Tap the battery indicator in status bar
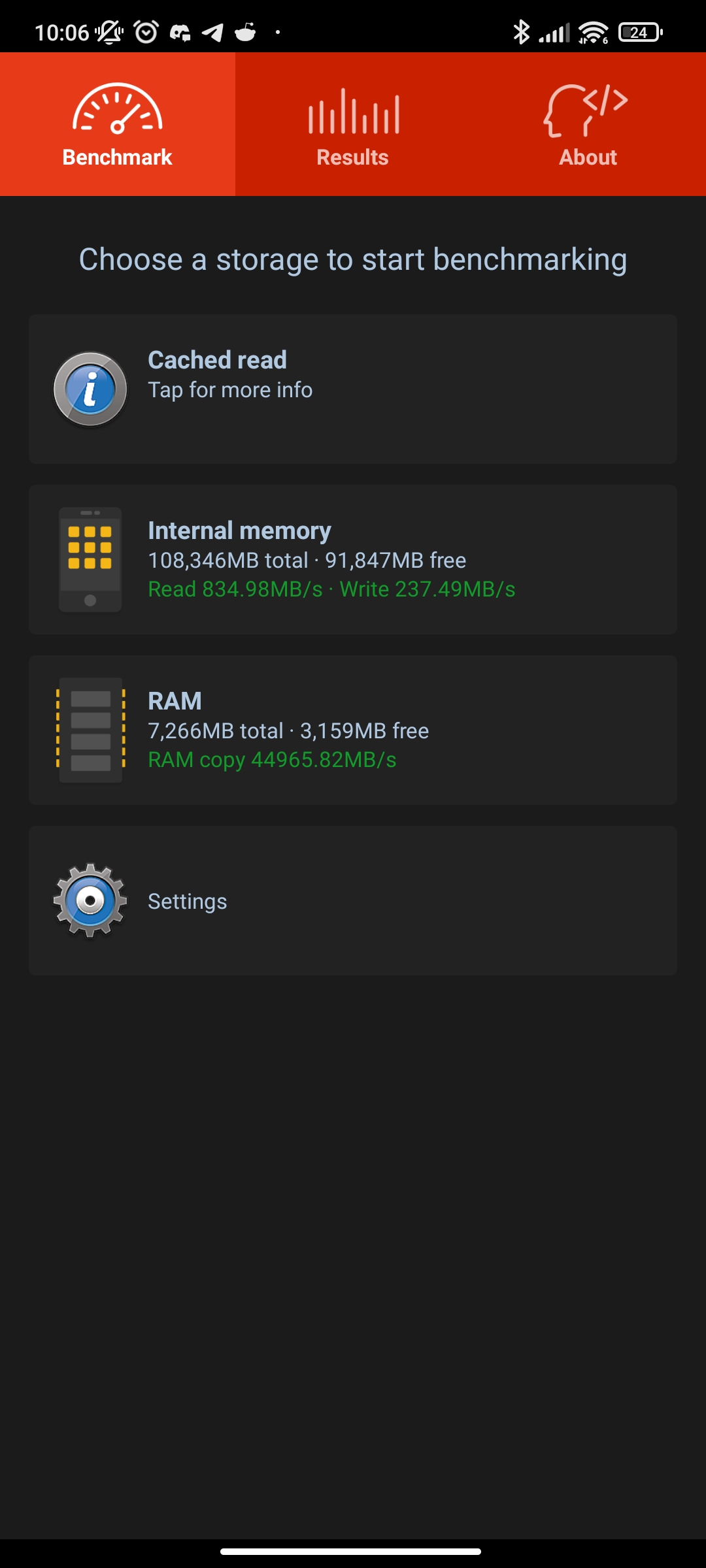Screen dimensions: 706x1568 [641, 32]
